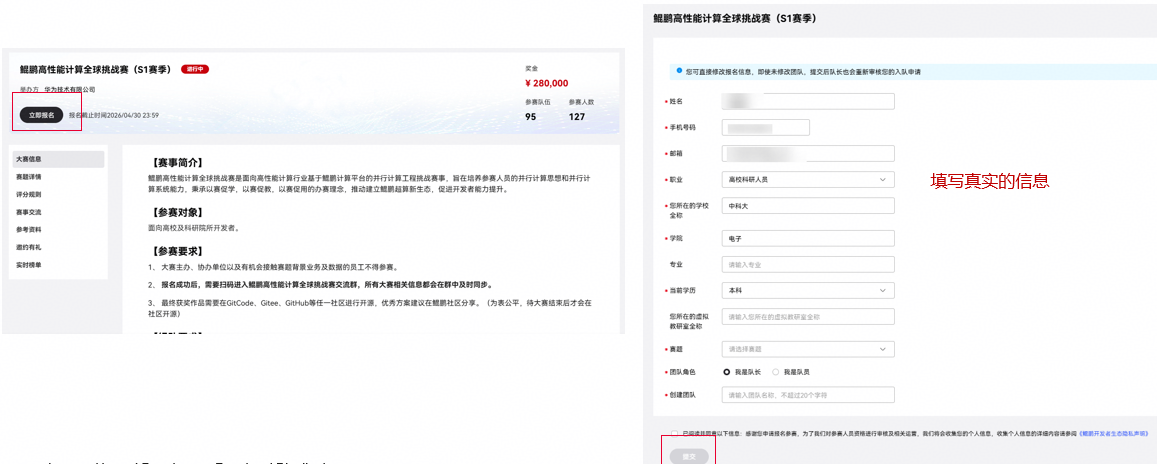Screen dimensions: 1157x464
Task: Click the 【参赛对象】 heading
Action: (x=176, y=212)
